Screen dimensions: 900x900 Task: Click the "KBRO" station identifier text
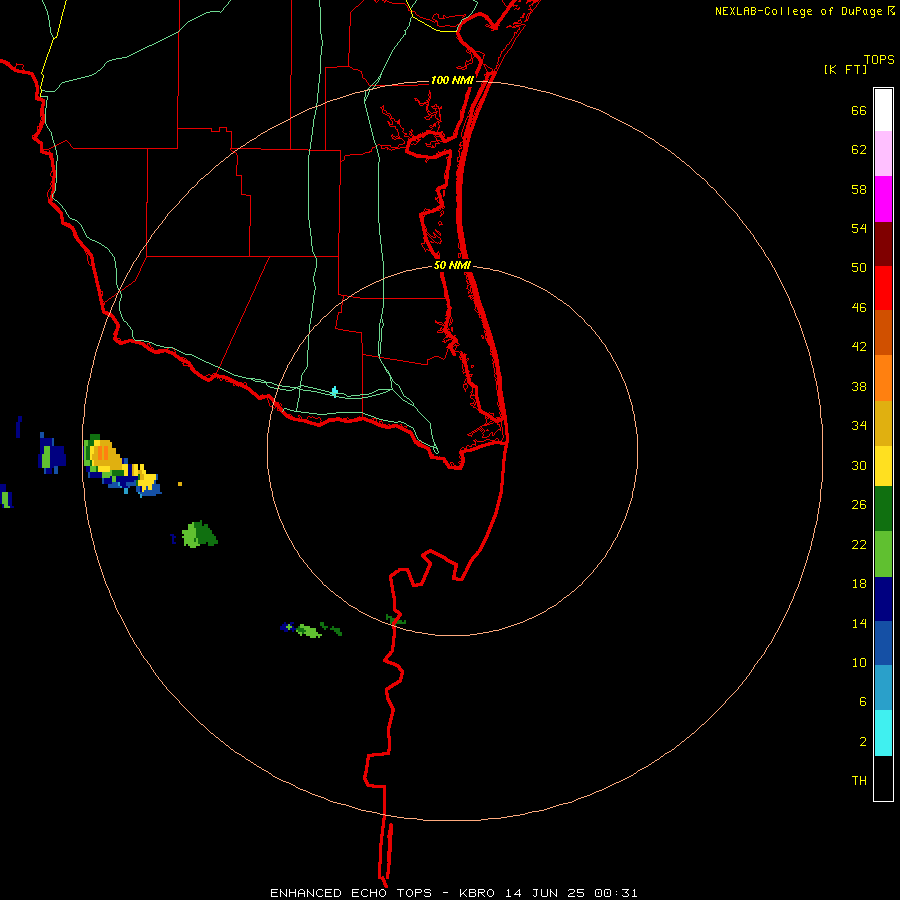pyautogui.click(x=478, y=893)
